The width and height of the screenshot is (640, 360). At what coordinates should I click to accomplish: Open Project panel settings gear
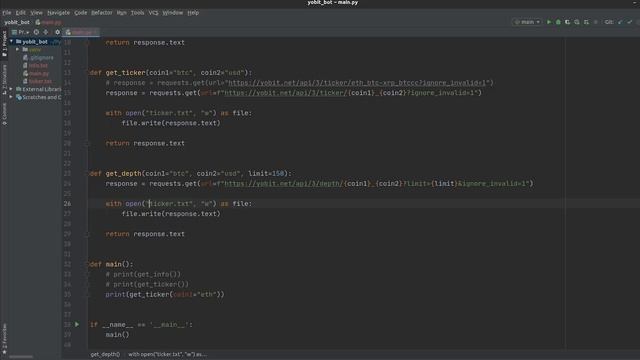click(x=57, y=32)
